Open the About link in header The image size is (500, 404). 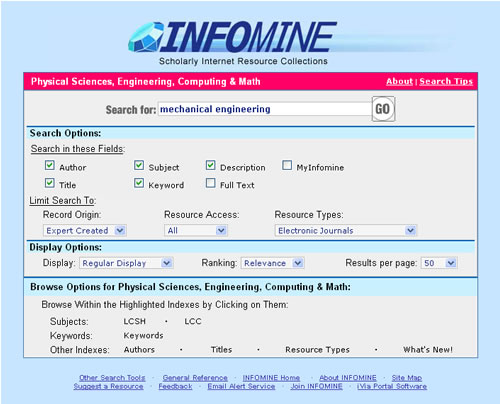click(x=399, y=81)
